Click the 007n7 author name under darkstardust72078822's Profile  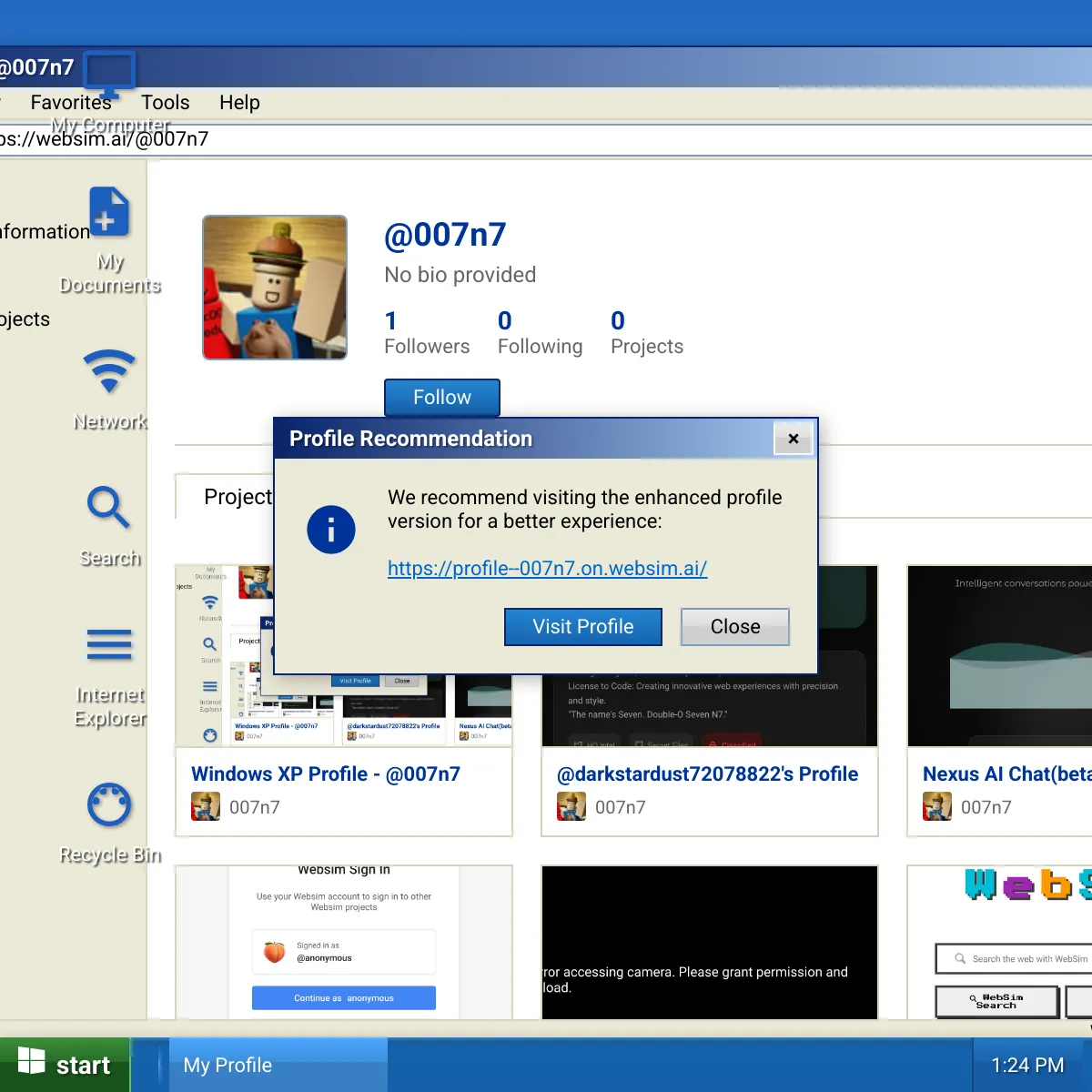(621, 807)
